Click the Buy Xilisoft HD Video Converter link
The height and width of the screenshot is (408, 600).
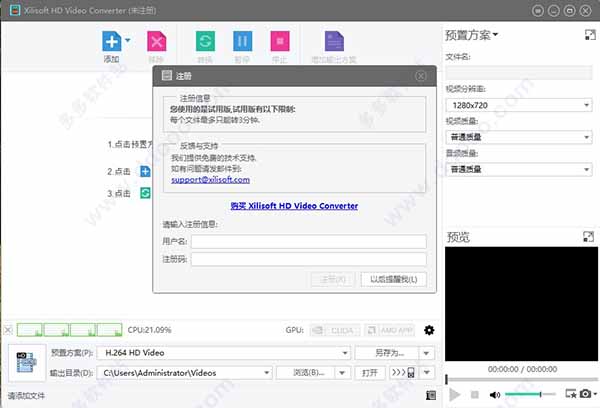tap(294, 206)
